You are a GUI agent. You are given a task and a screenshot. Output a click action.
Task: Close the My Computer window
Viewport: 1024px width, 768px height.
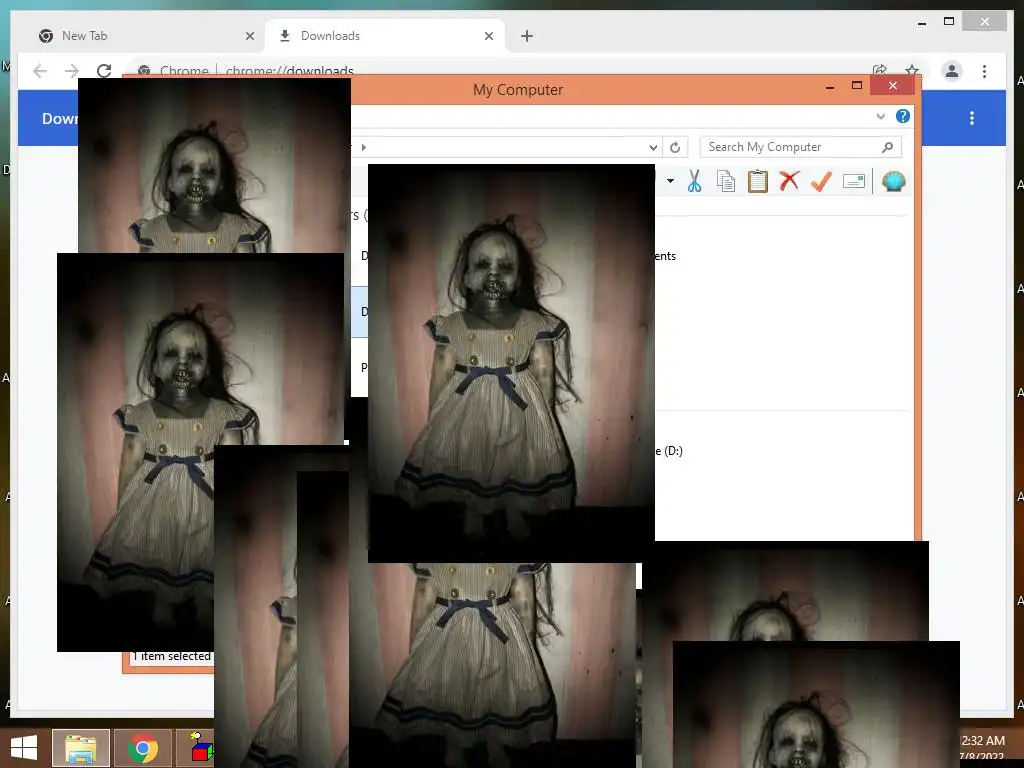[x=893, y=86]
